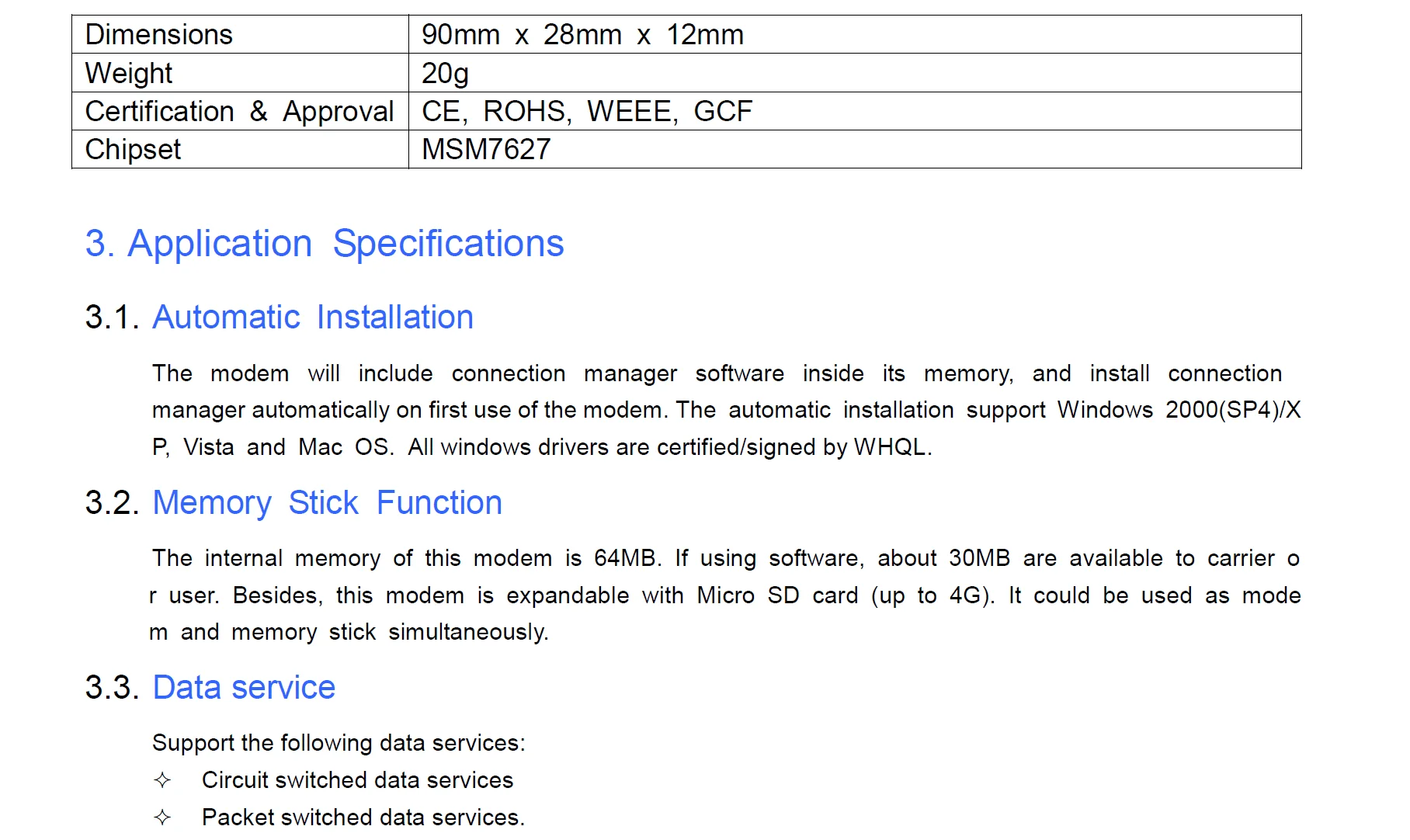
Task: Click the '3. Application Specifications' heading
Action: (324, 244)
